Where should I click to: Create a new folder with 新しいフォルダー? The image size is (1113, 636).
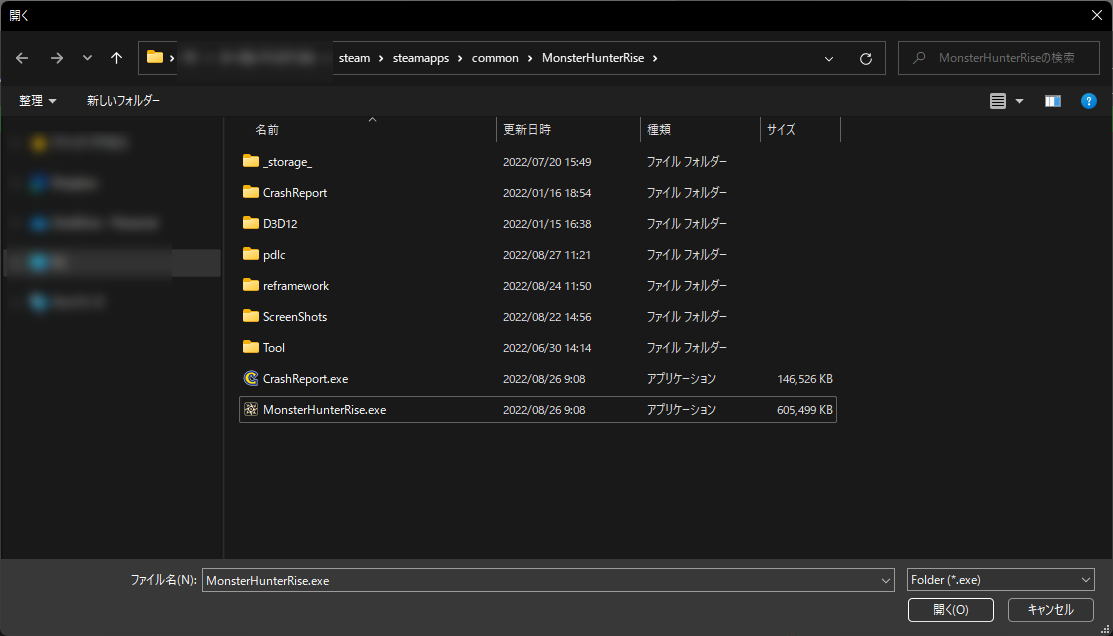tap(124, 101)
